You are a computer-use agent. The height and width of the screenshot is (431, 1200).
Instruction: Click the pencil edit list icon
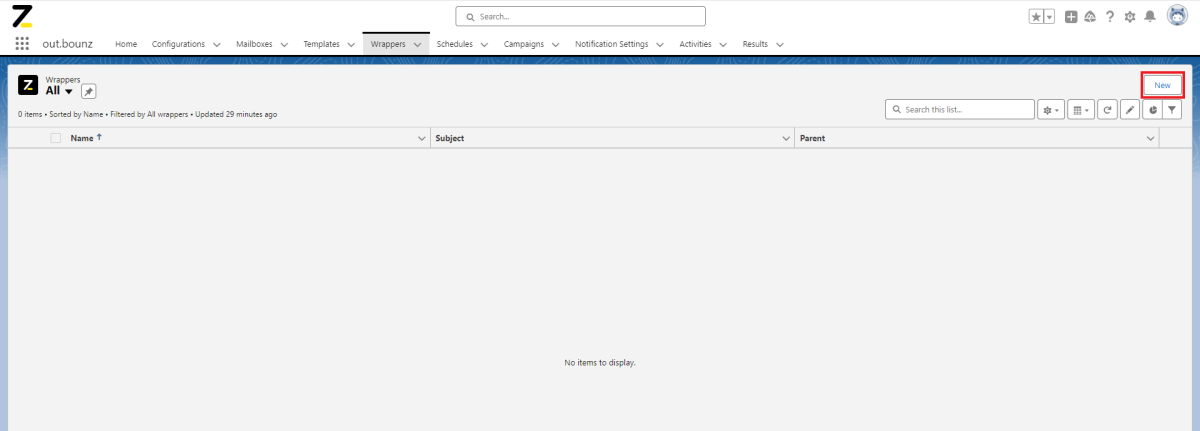point(1130,110)
